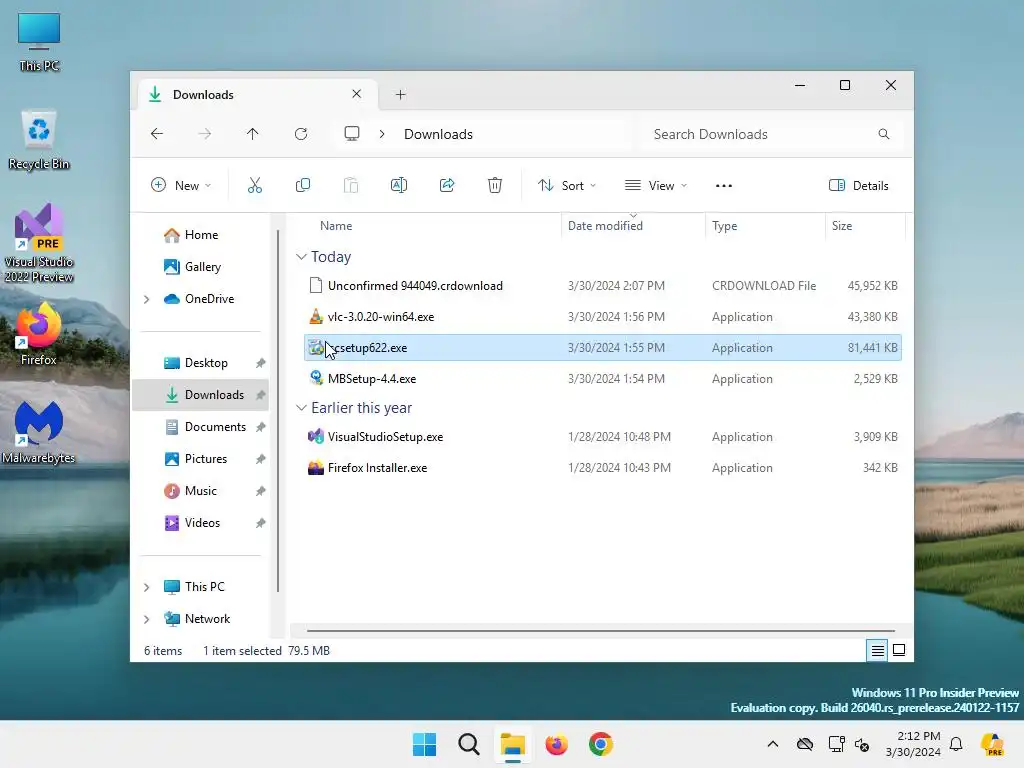This screenshot has width=1024, height=768.
Task: Select MBSetup-4.4.exe file
Action: 603,379
